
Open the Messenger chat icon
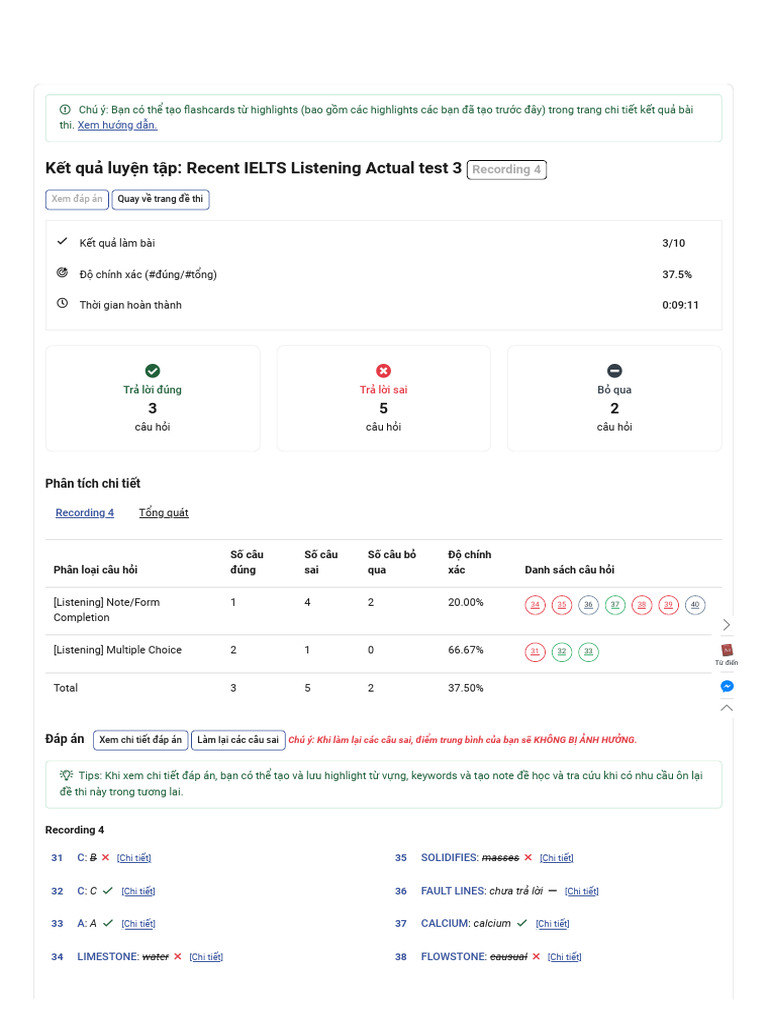727,686
